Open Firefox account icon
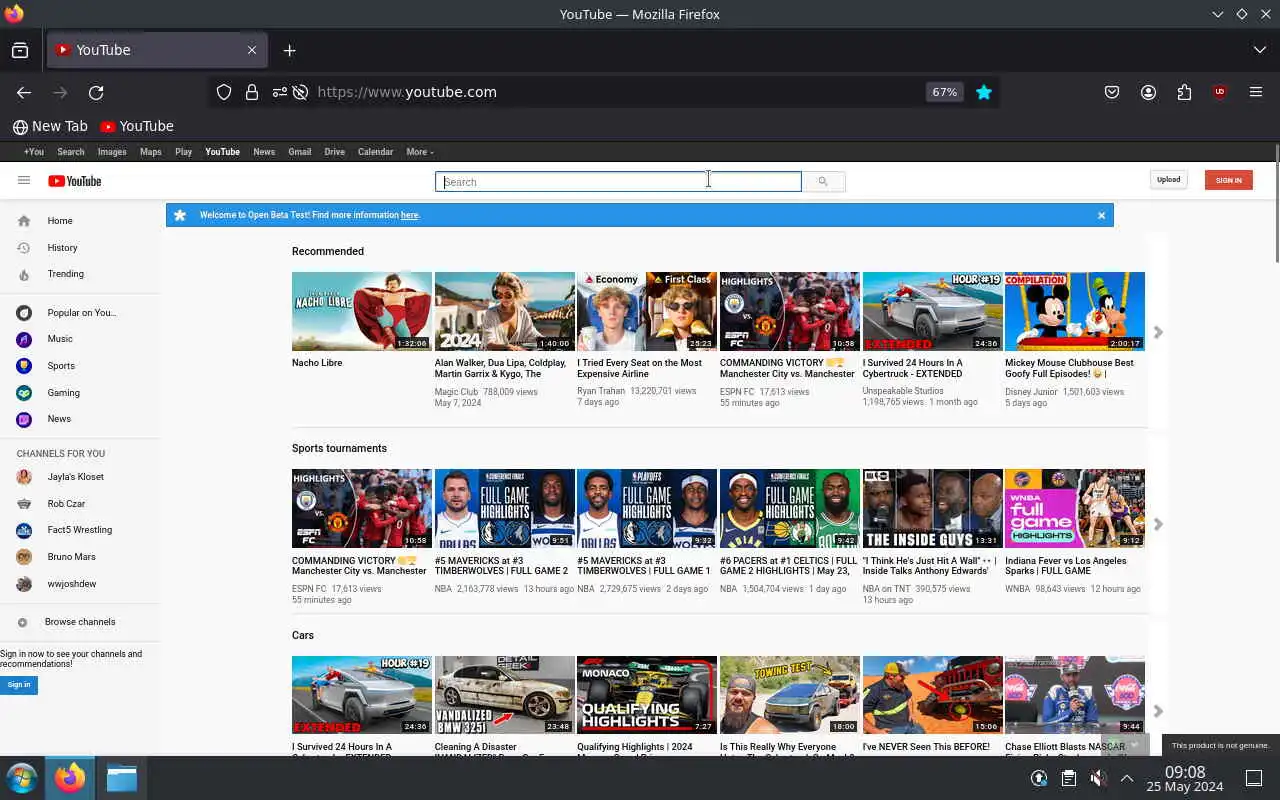This screenshot has height=800, width=1280. tap(1148, 92)
